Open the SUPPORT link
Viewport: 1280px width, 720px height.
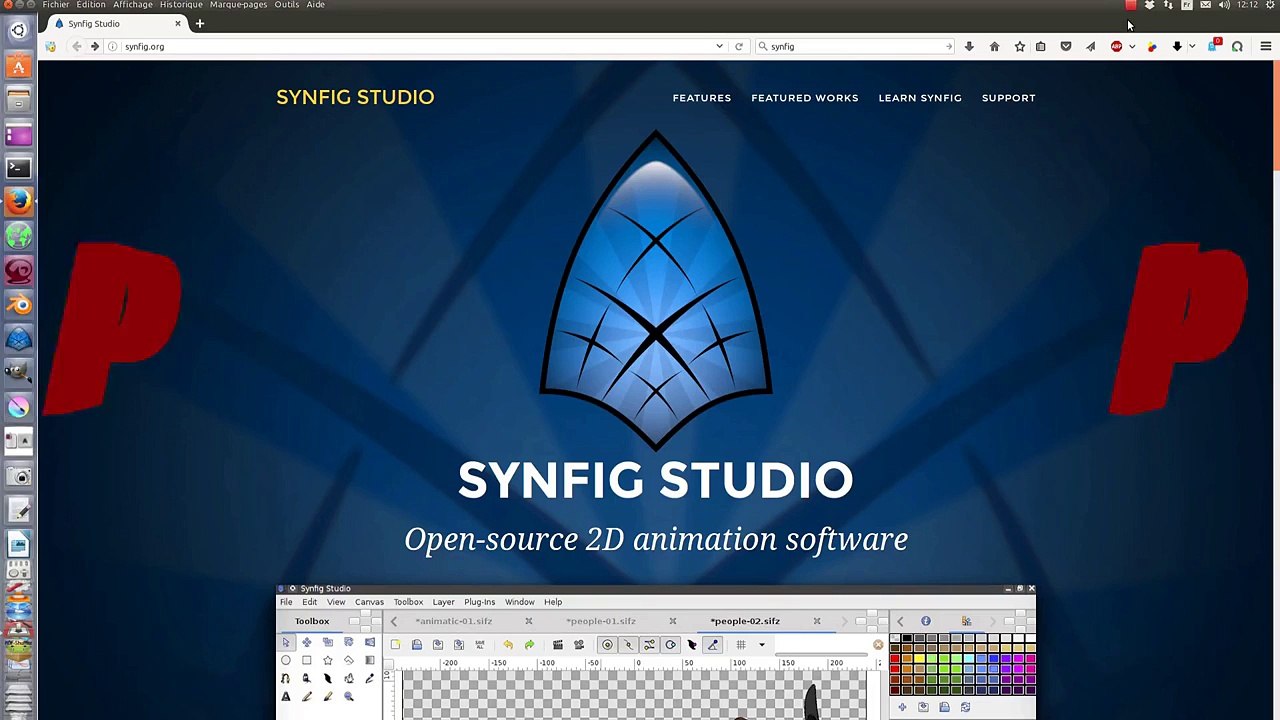1008,98
